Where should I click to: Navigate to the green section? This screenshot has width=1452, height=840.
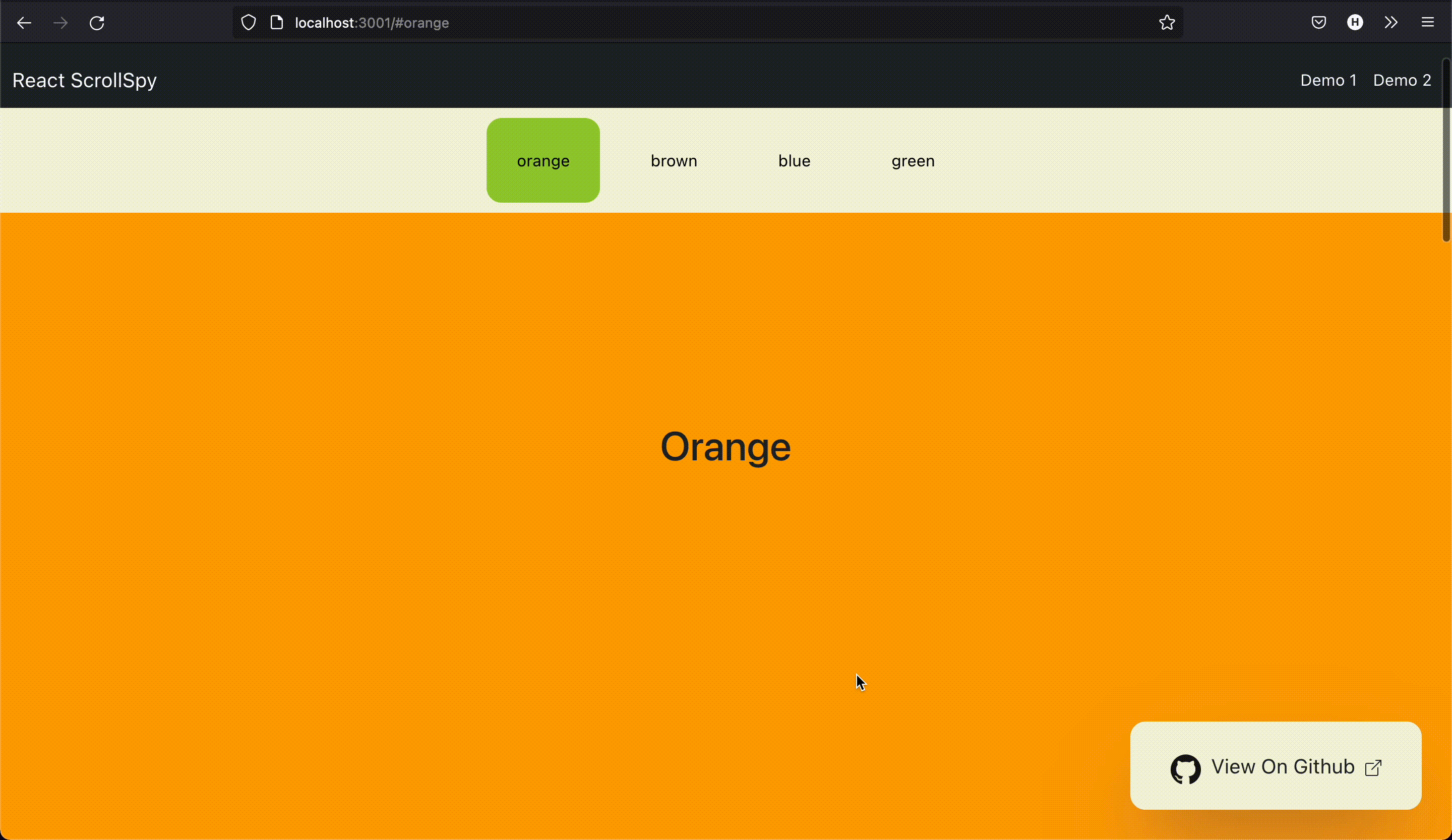click(x=913, y=161)
